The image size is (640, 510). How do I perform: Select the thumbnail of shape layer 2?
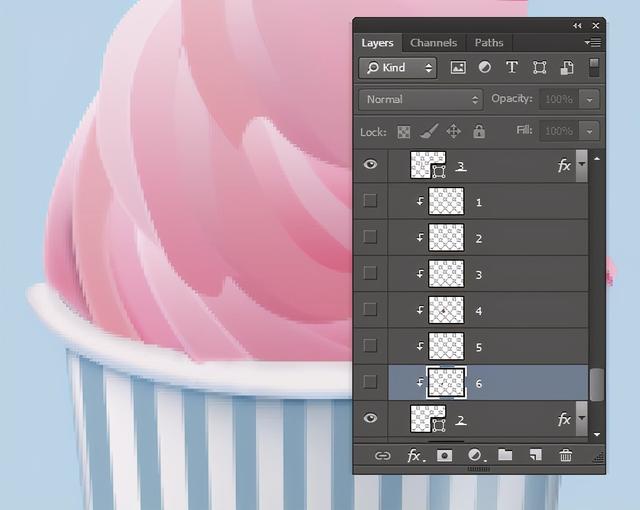tap(428, 419)
